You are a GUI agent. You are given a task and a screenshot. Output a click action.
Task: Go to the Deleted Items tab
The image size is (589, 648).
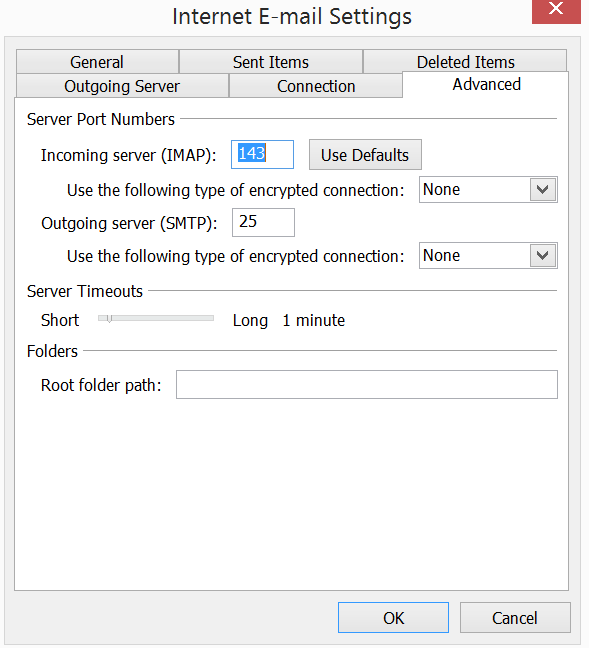point(465,62)
